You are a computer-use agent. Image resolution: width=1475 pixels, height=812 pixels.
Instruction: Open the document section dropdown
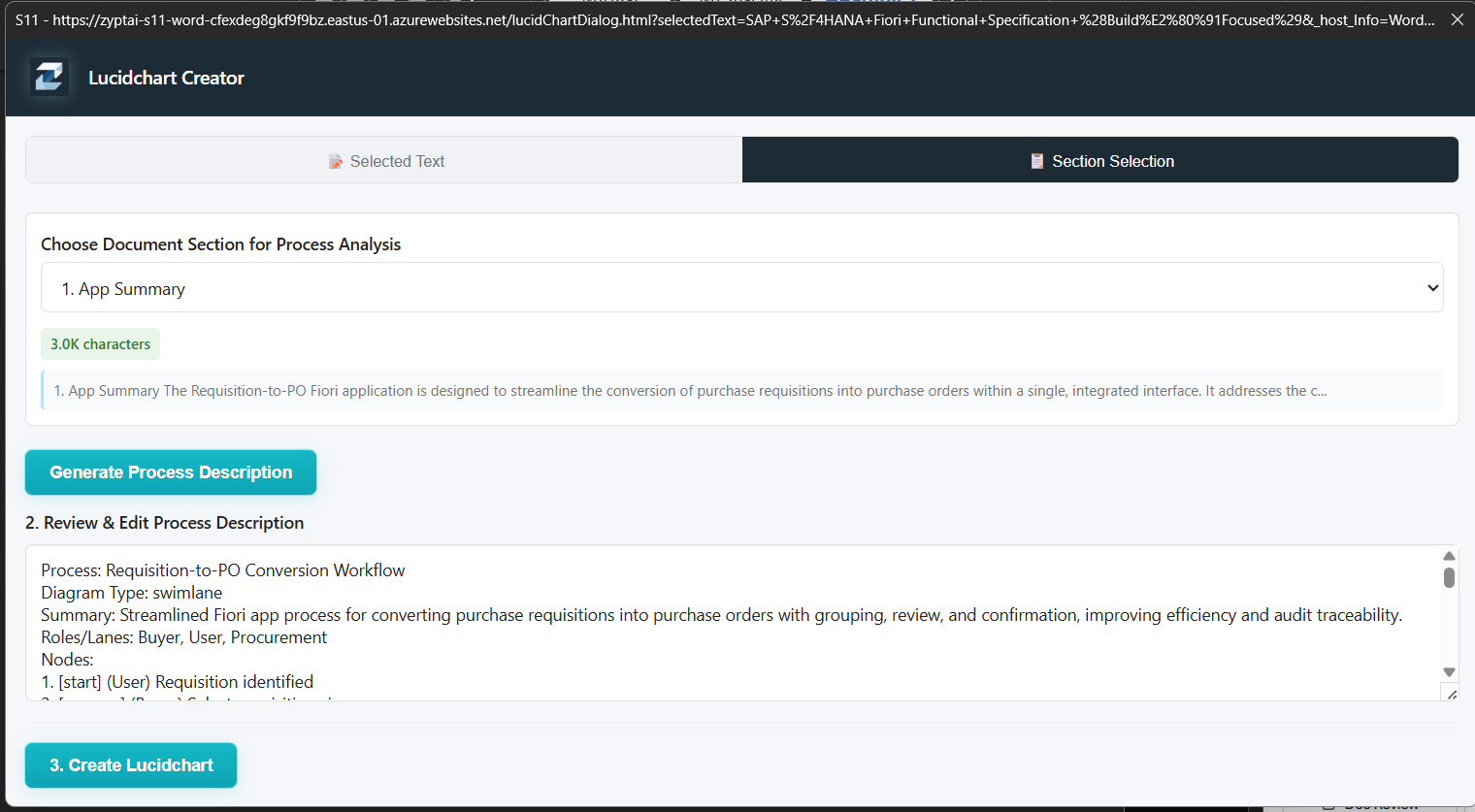coord(742,287)
